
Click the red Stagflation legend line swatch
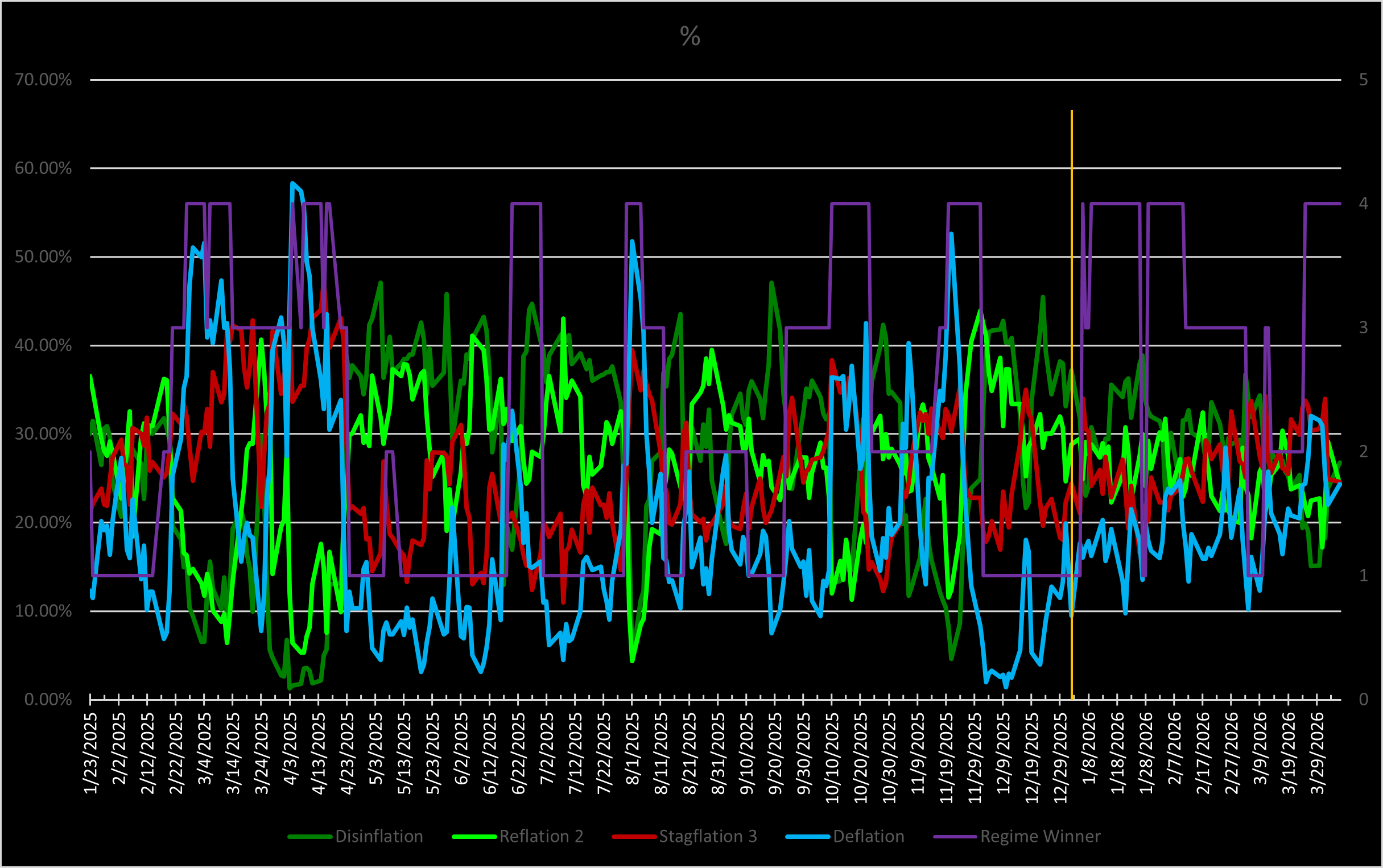coord(633,837)
